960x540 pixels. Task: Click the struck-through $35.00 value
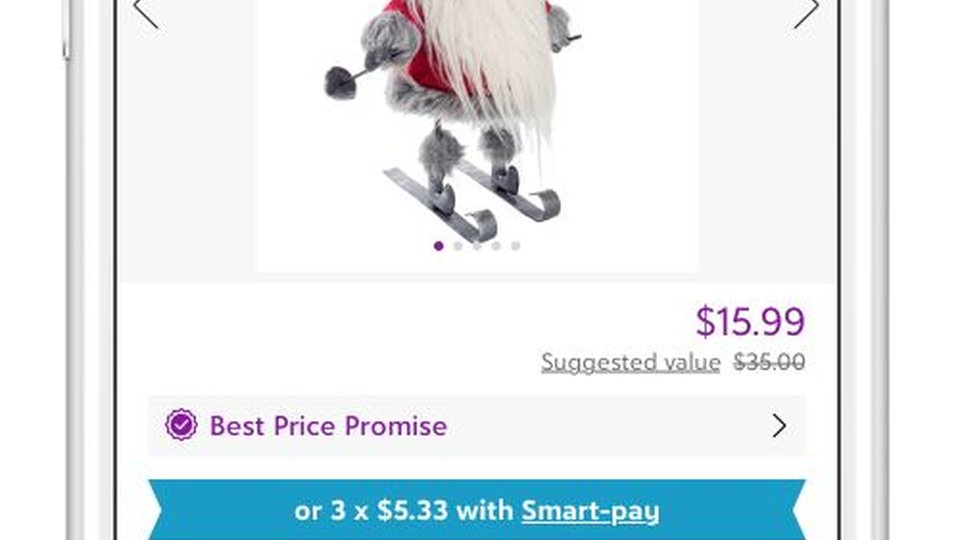[770, 362]
